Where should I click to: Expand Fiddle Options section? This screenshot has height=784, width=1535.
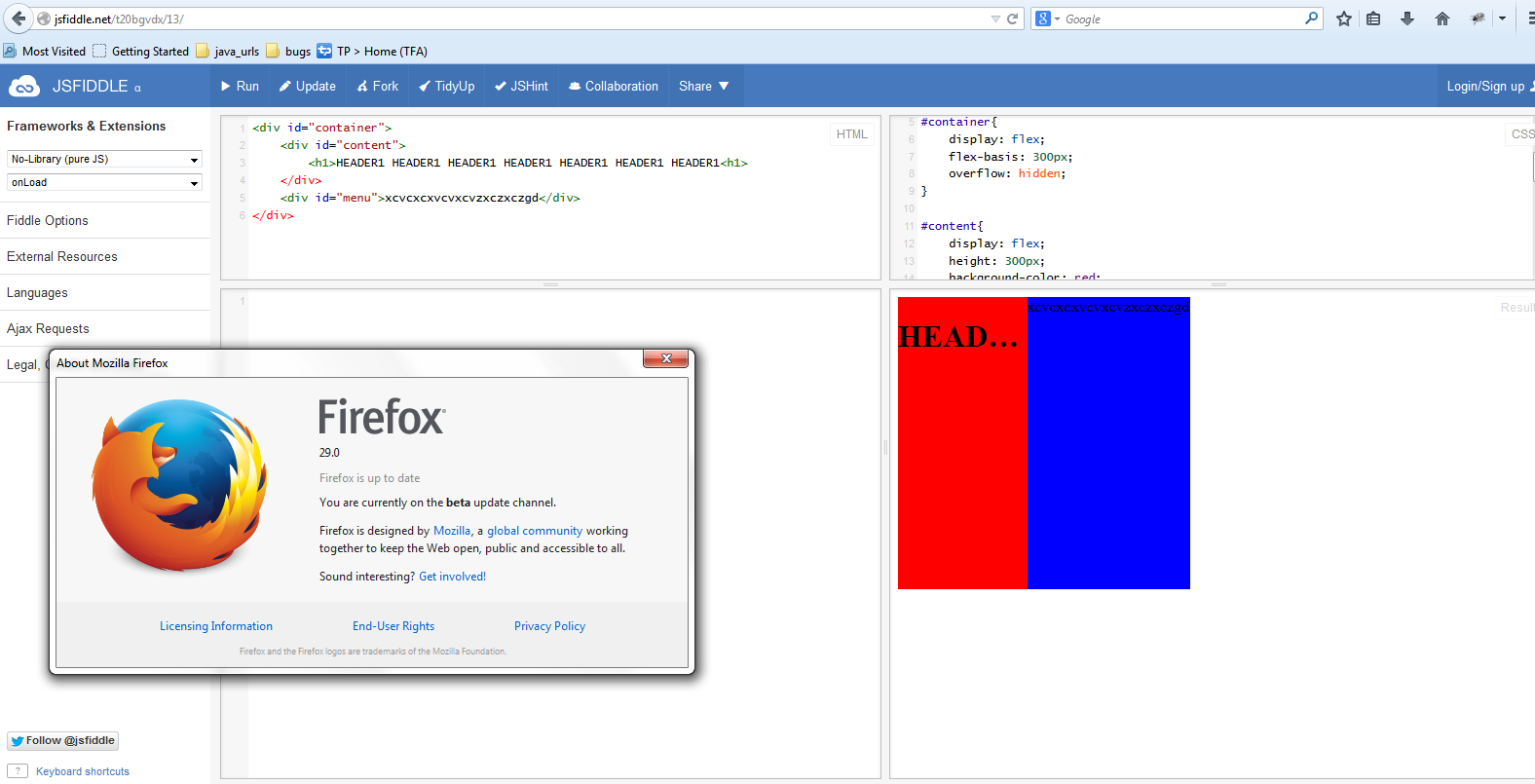48,220
